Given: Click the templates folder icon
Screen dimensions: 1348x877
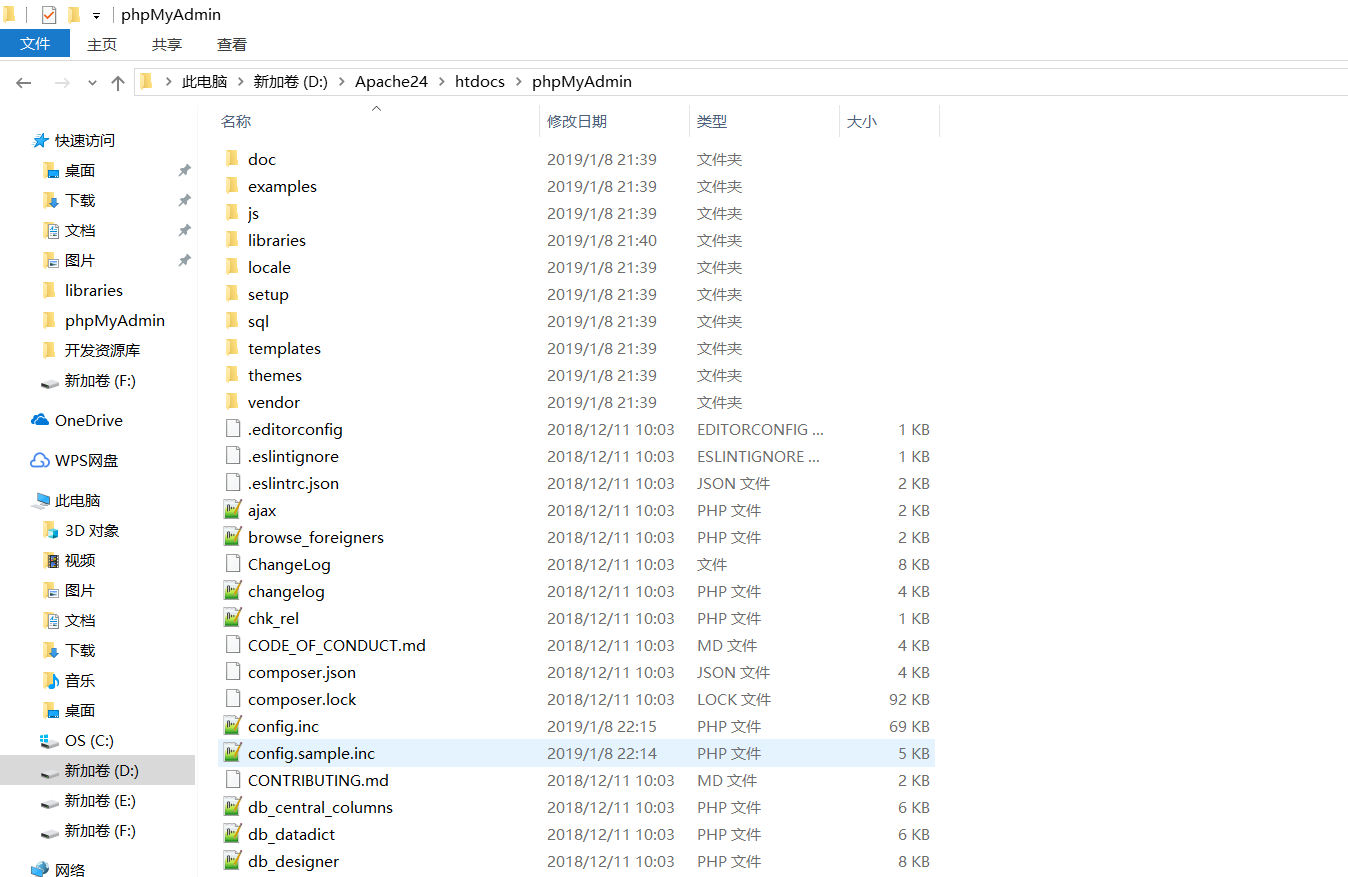Looking at the screenshot, I should (x=232, y=348).
